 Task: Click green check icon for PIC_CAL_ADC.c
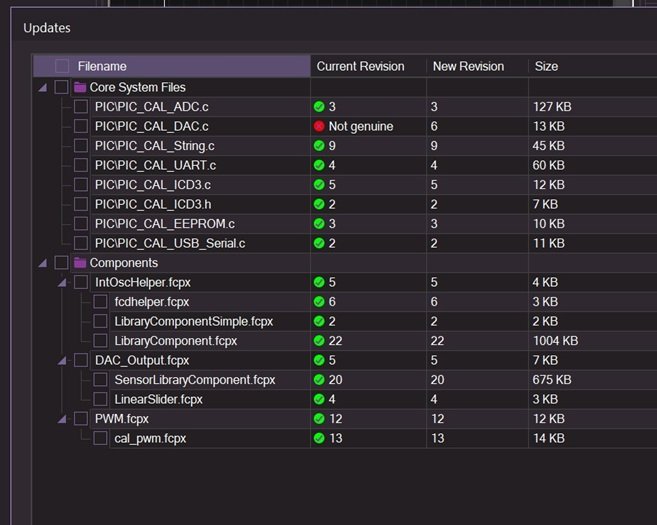(319, 106)
